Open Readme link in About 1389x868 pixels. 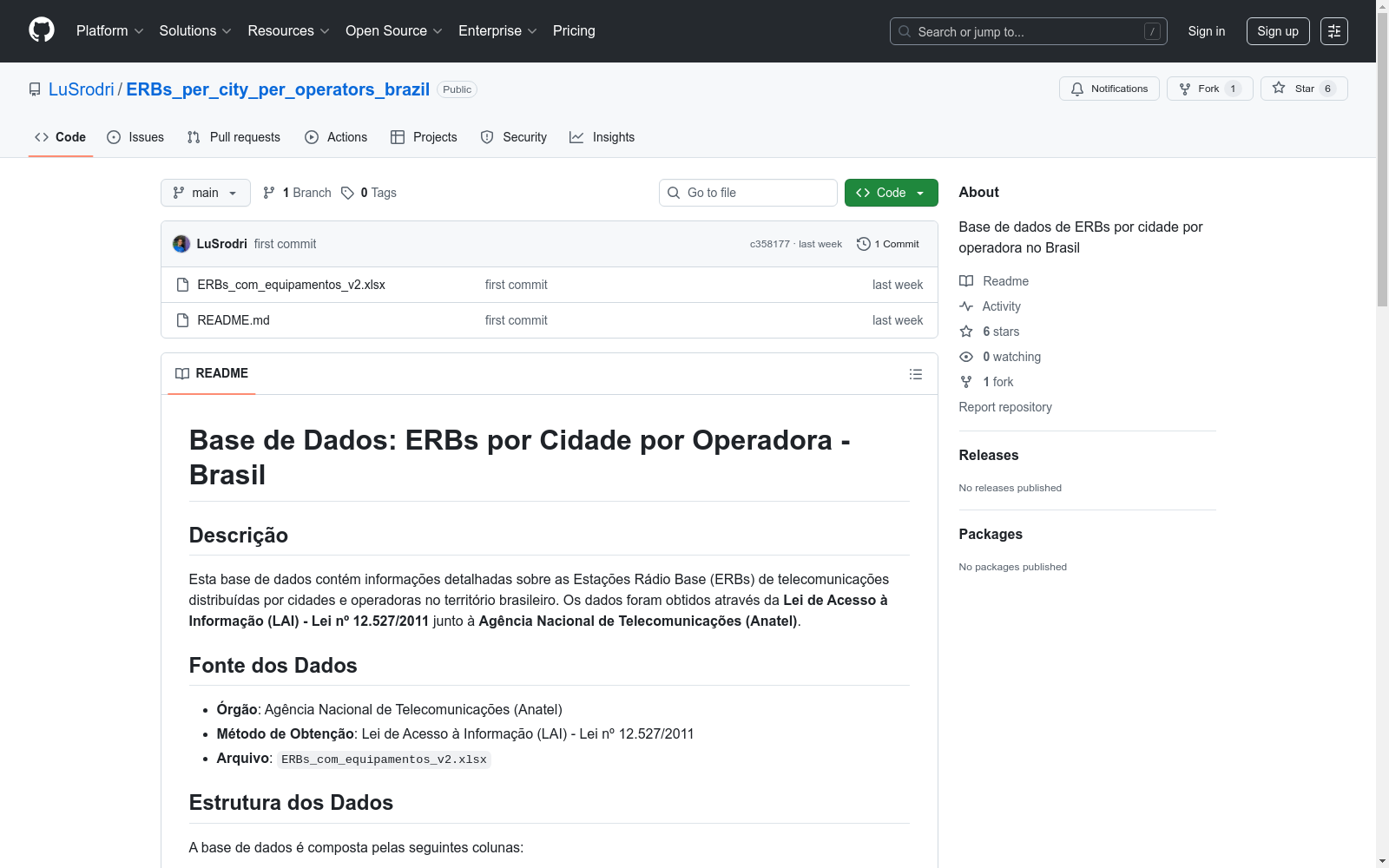[x=994, y=281]
